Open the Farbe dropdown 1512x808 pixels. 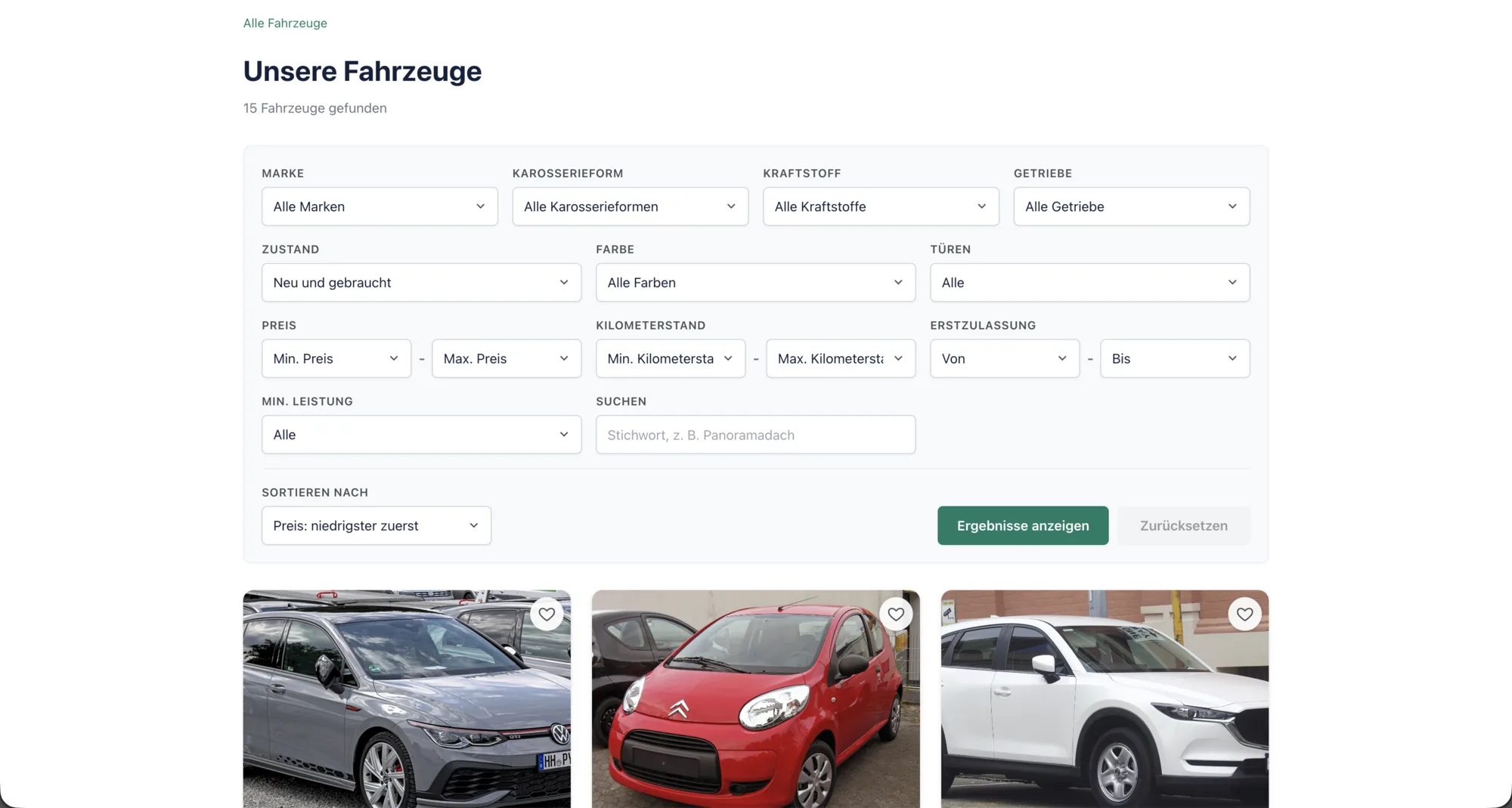pyautogui.click(x=755, y=283)
